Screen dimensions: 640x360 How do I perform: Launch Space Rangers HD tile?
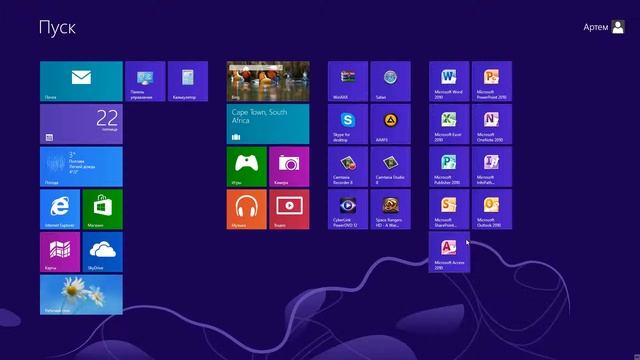pyautogui.click(x=391, y=209)
